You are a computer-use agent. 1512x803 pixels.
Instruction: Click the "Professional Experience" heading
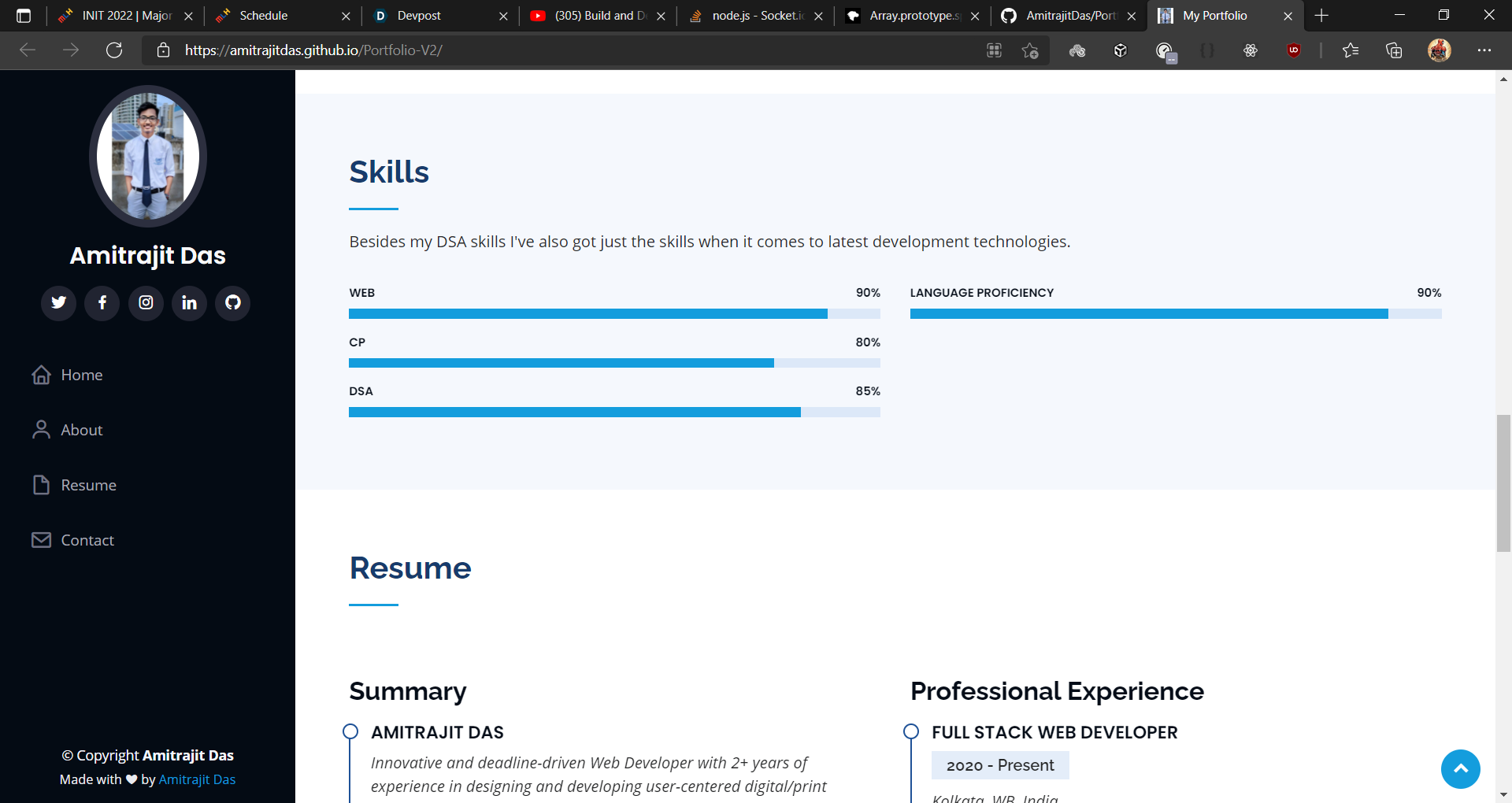click(x=1057, y=691)
